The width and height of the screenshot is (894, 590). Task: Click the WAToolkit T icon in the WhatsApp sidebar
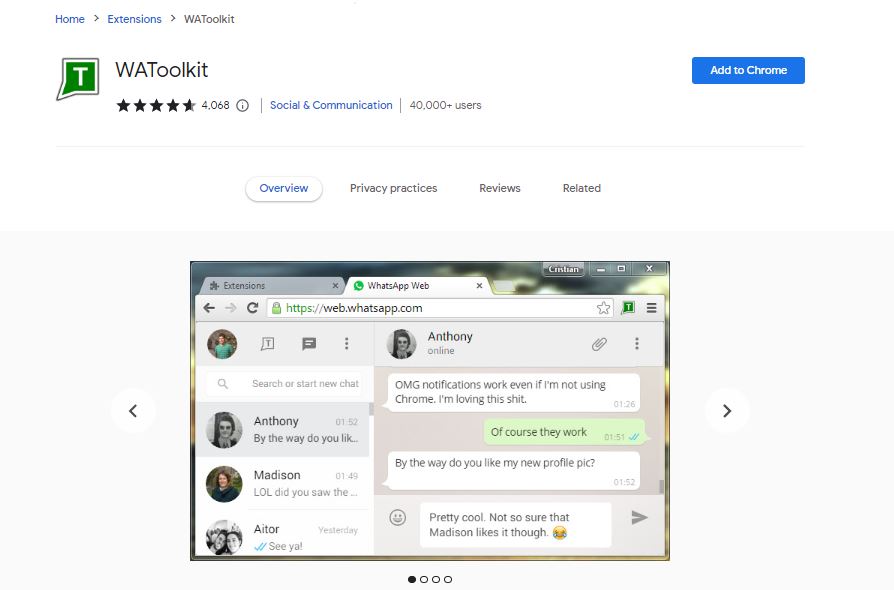click(267, 344)
